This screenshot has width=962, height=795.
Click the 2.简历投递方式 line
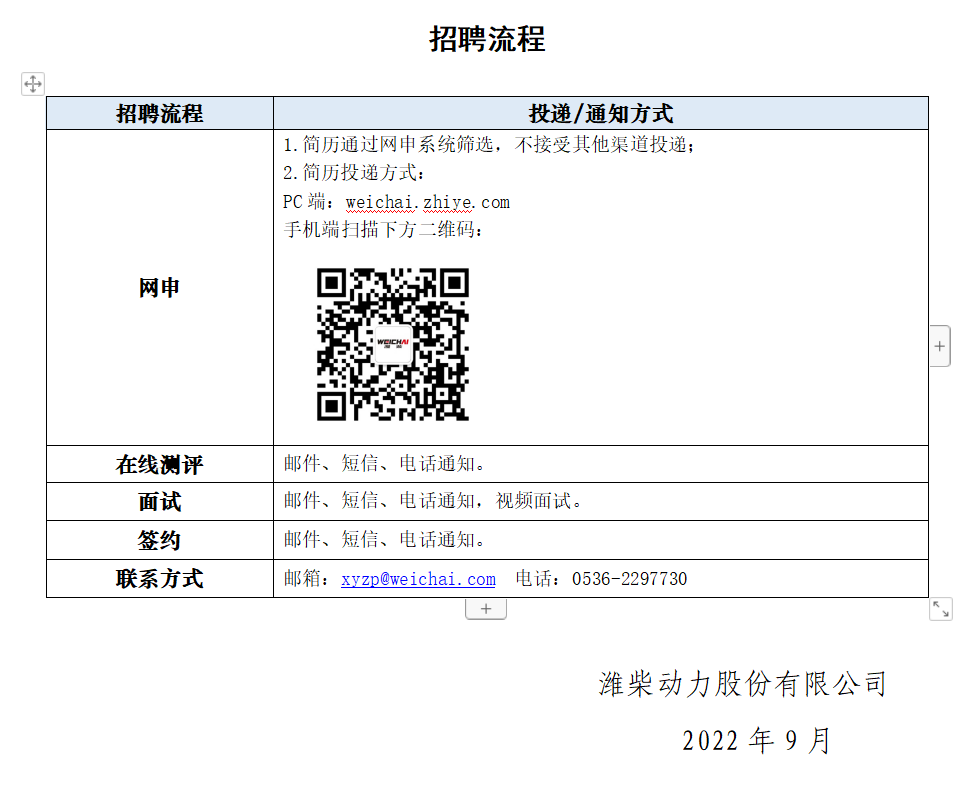click(353, 173)
